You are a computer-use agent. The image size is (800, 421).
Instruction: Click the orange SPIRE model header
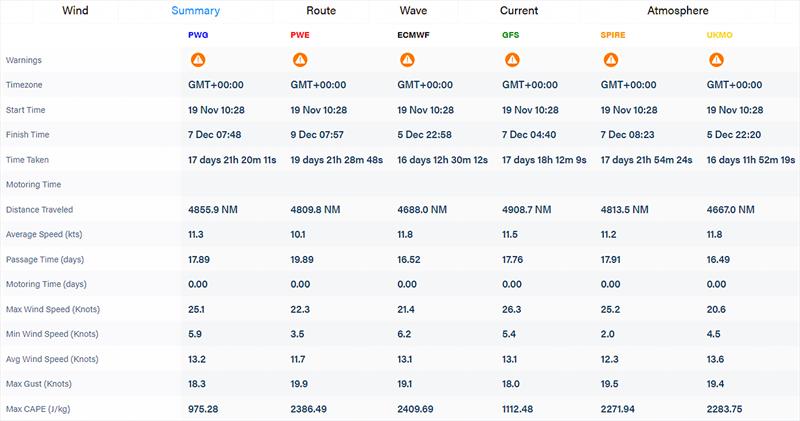pos(615,35)
